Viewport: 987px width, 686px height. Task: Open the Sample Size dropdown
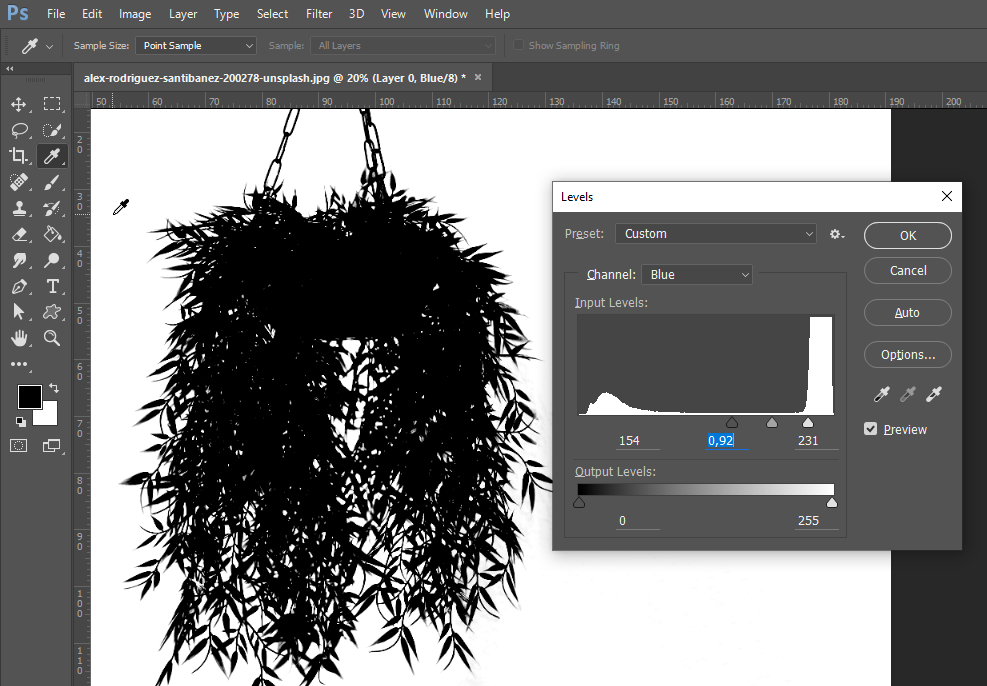(197, 46)
